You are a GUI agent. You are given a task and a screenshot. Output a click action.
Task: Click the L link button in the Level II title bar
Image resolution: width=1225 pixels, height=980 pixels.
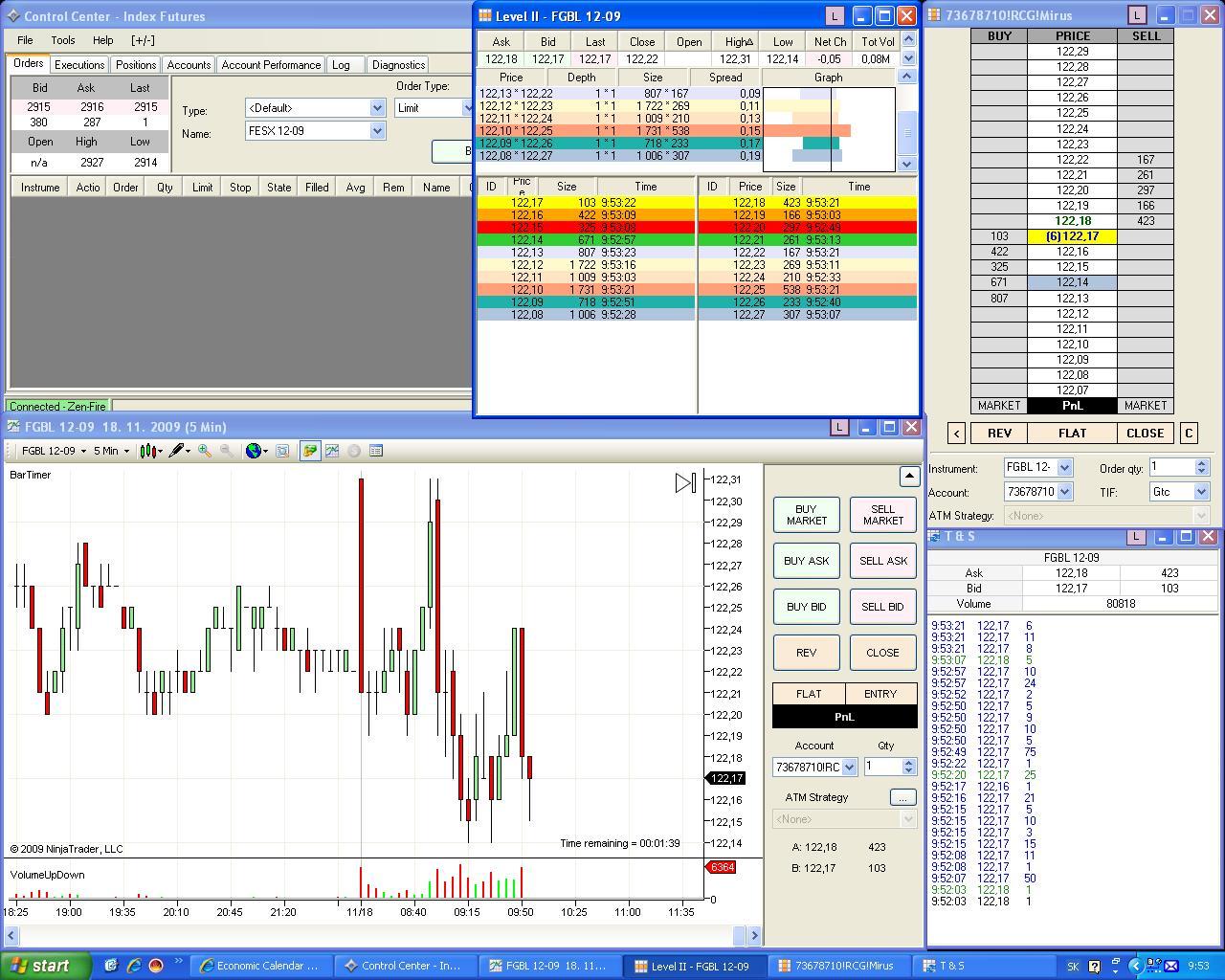pos(835,15)
